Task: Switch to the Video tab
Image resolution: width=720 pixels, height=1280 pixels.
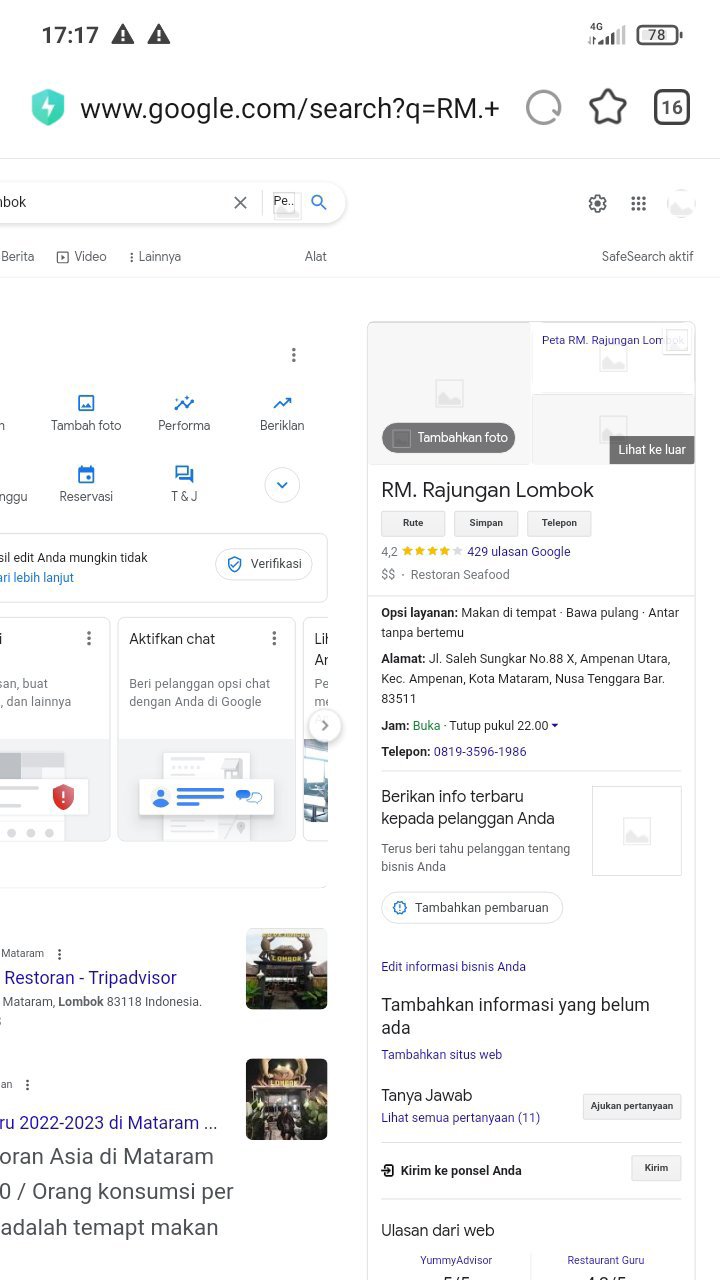Action: coord(81,257)
